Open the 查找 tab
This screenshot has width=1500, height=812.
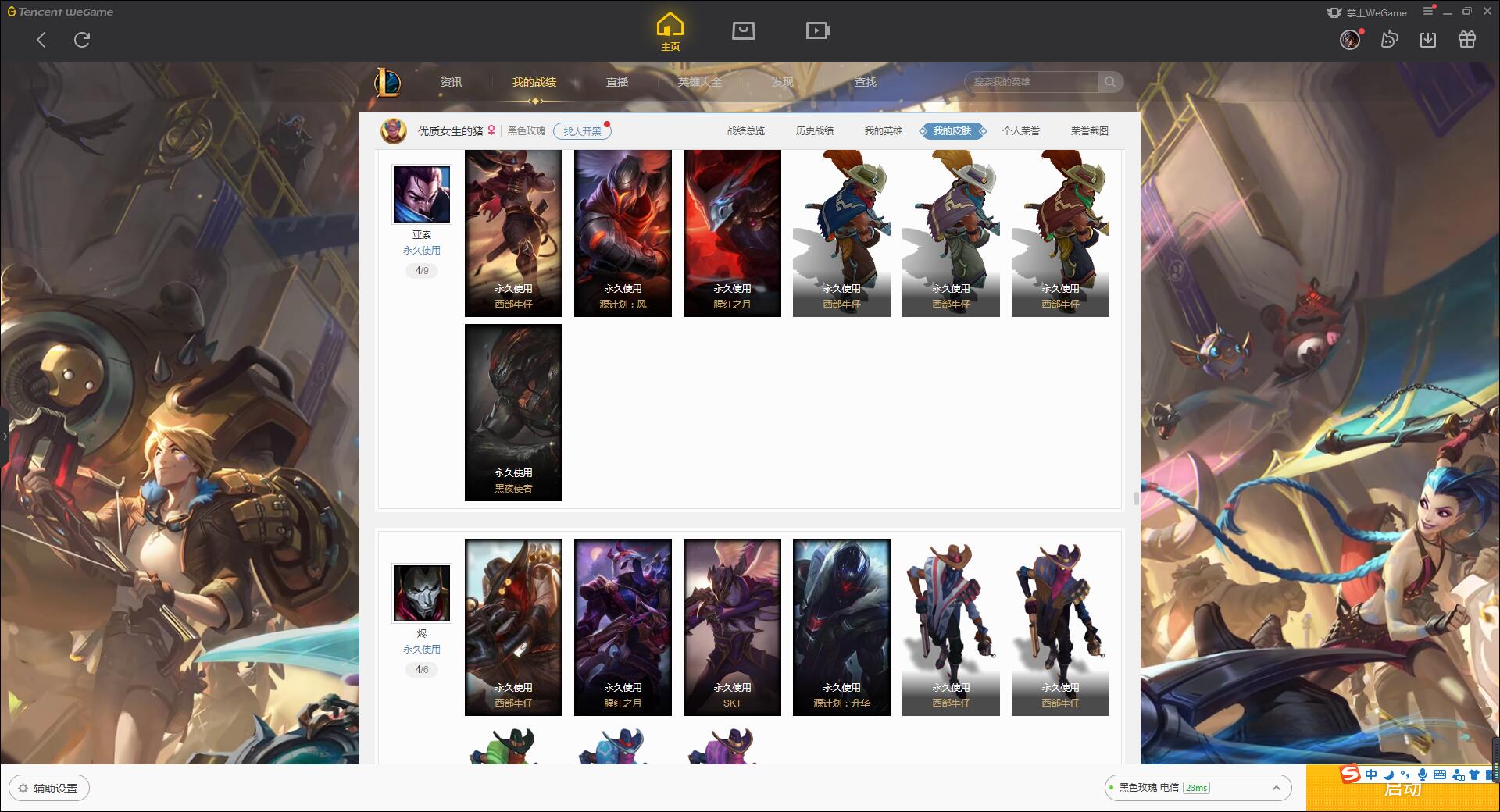click(x=865, y=82)
